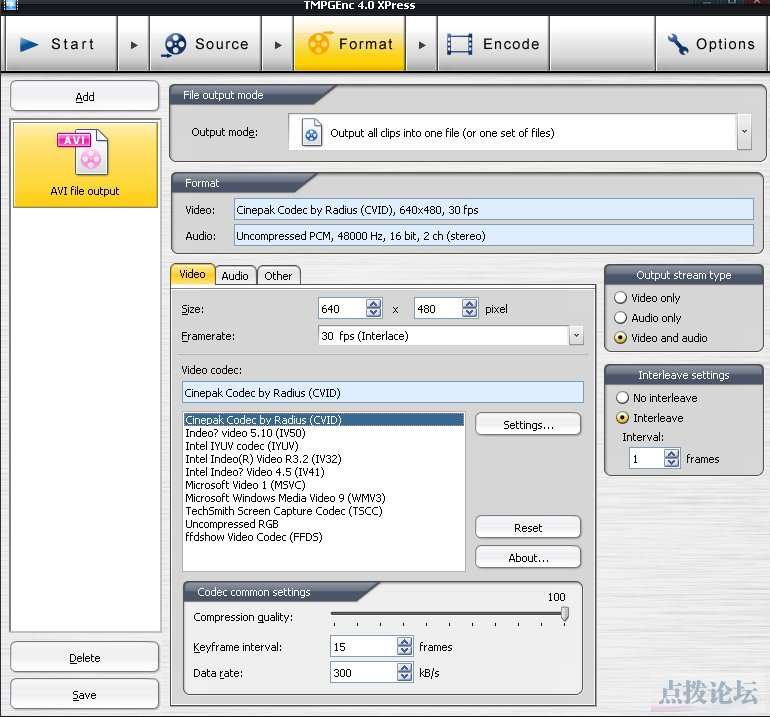The width and height of the screenshot is (770, 717).
Task: Switch to the Video tab
Action: [x=192, y=274]
